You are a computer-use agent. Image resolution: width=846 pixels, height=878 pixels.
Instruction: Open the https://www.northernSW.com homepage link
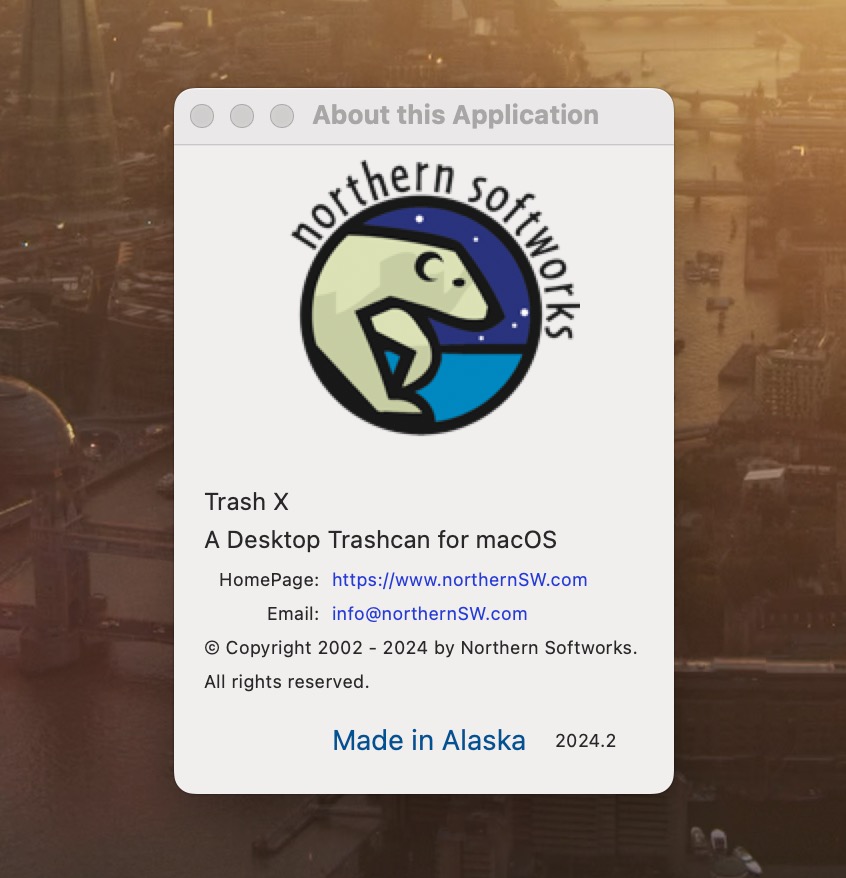tap(459, 580)
